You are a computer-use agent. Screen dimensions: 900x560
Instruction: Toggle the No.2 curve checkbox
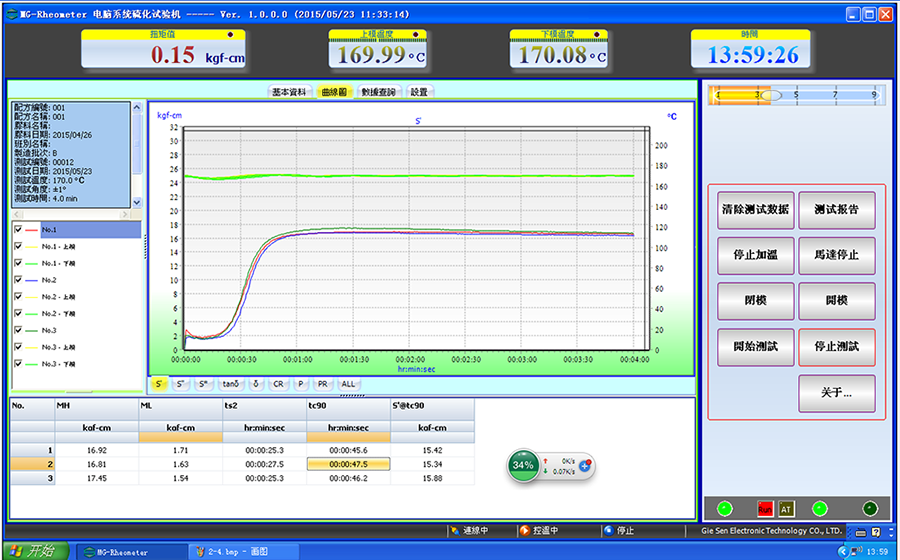[19, 280]
